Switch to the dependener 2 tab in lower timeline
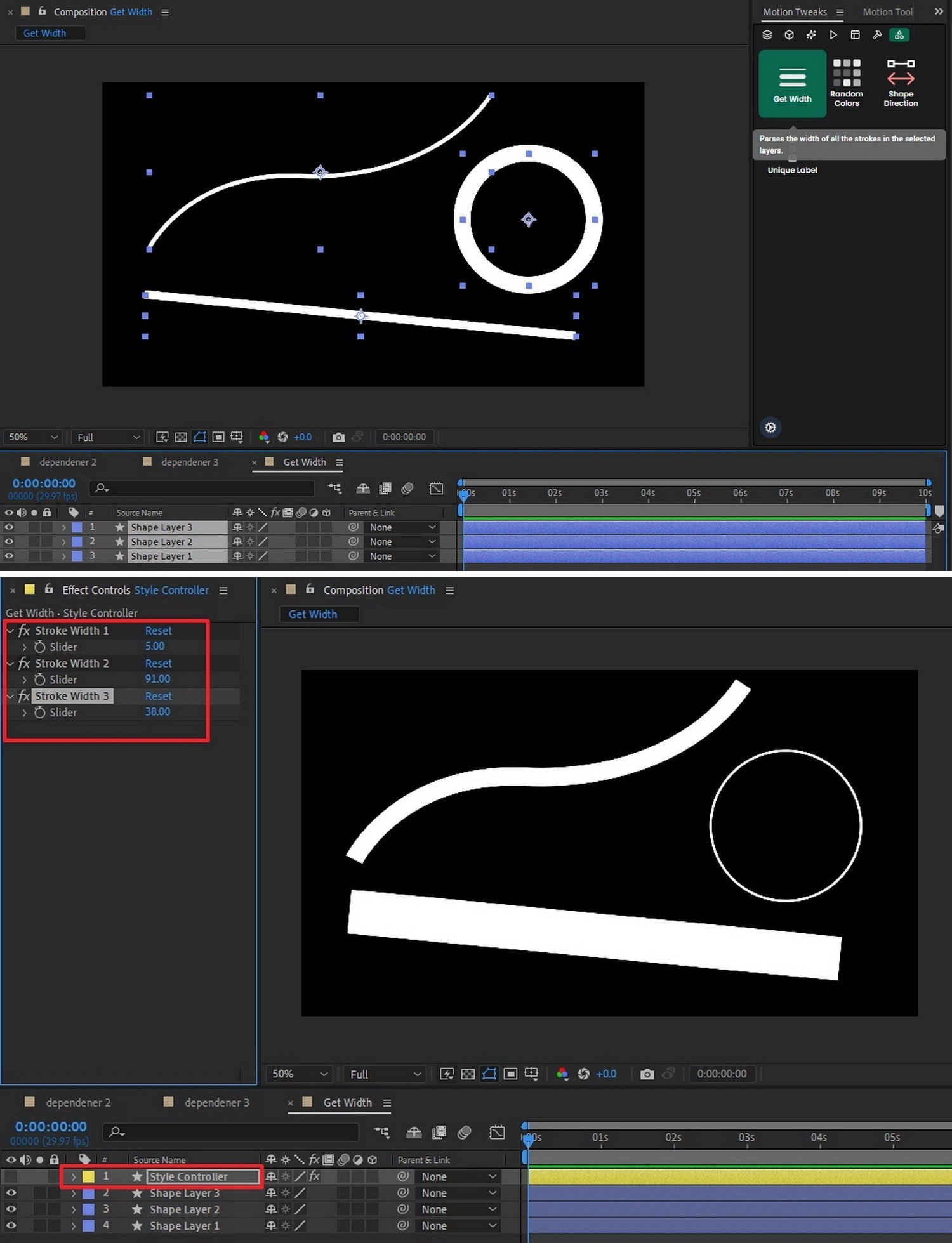 point(77,1102)
